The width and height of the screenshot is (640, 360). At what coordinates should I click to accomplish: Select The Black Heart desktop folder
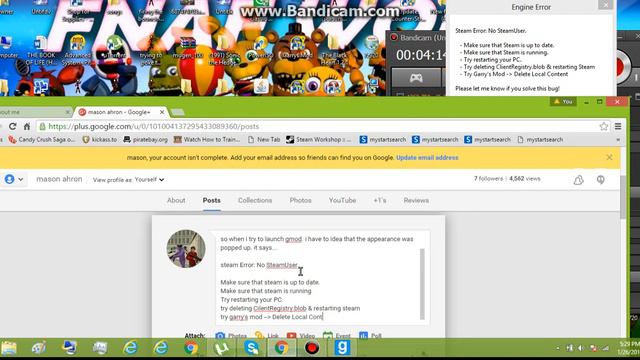(334, 51)
